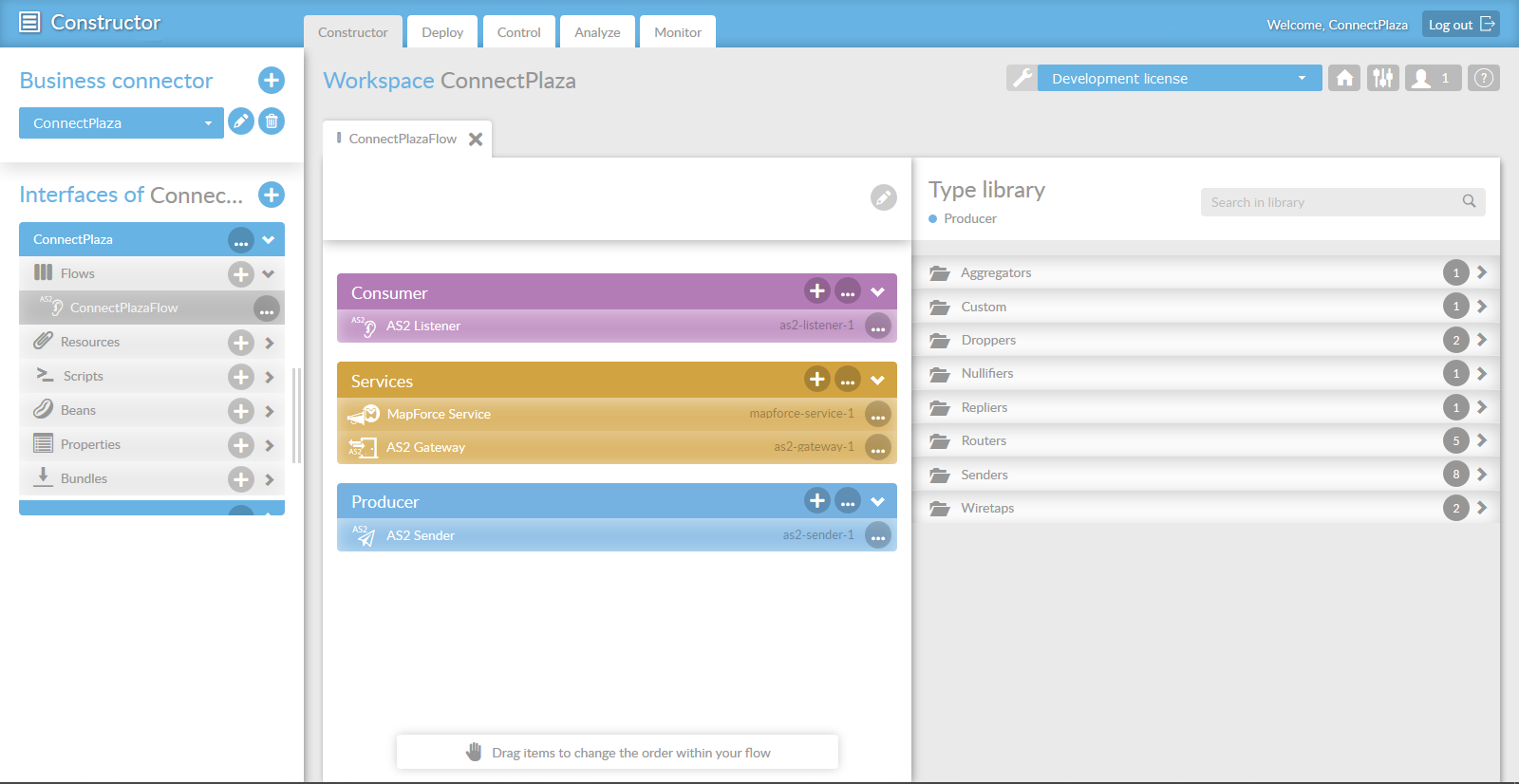
Task: Switch to the Analyze tab
Action: (x=597, y=31)
